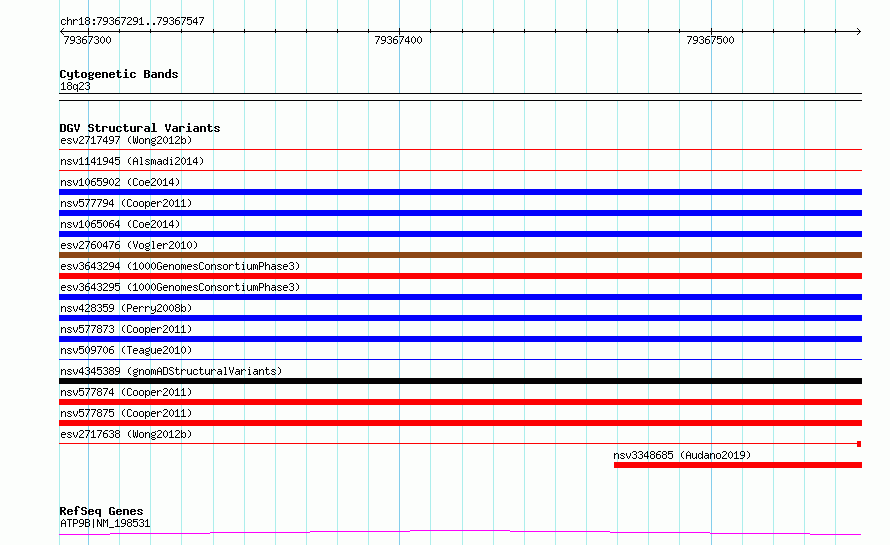This screenshot has width=890, height=545.
Task: Click the DGV Structural Variants track heading
Action: click(x=140, y=128)
